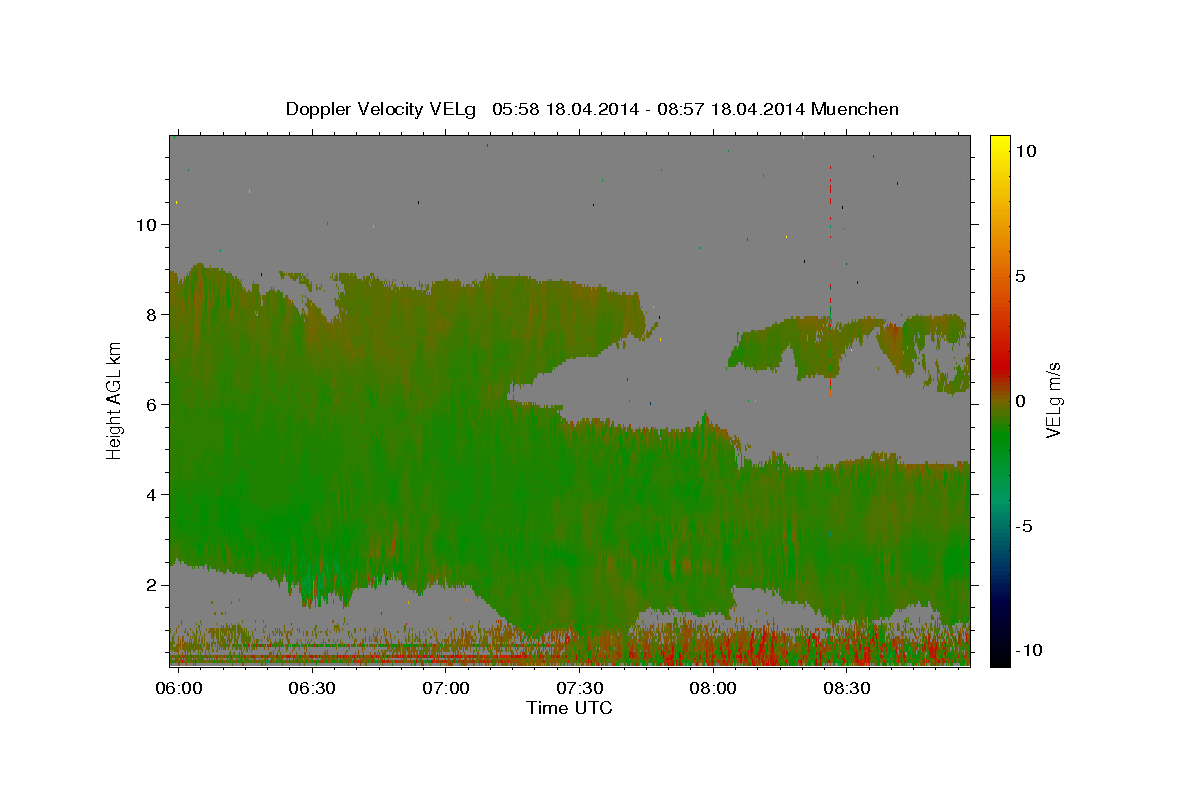Viewport: 1200px width, 800px height.
Task: Click the 'Height AGL km' axis label
Action: pos(115,400)
